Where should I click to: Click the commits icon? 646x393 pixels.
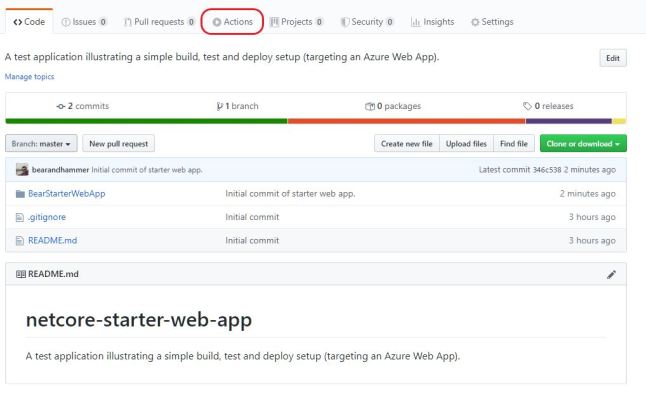[61, 106]
